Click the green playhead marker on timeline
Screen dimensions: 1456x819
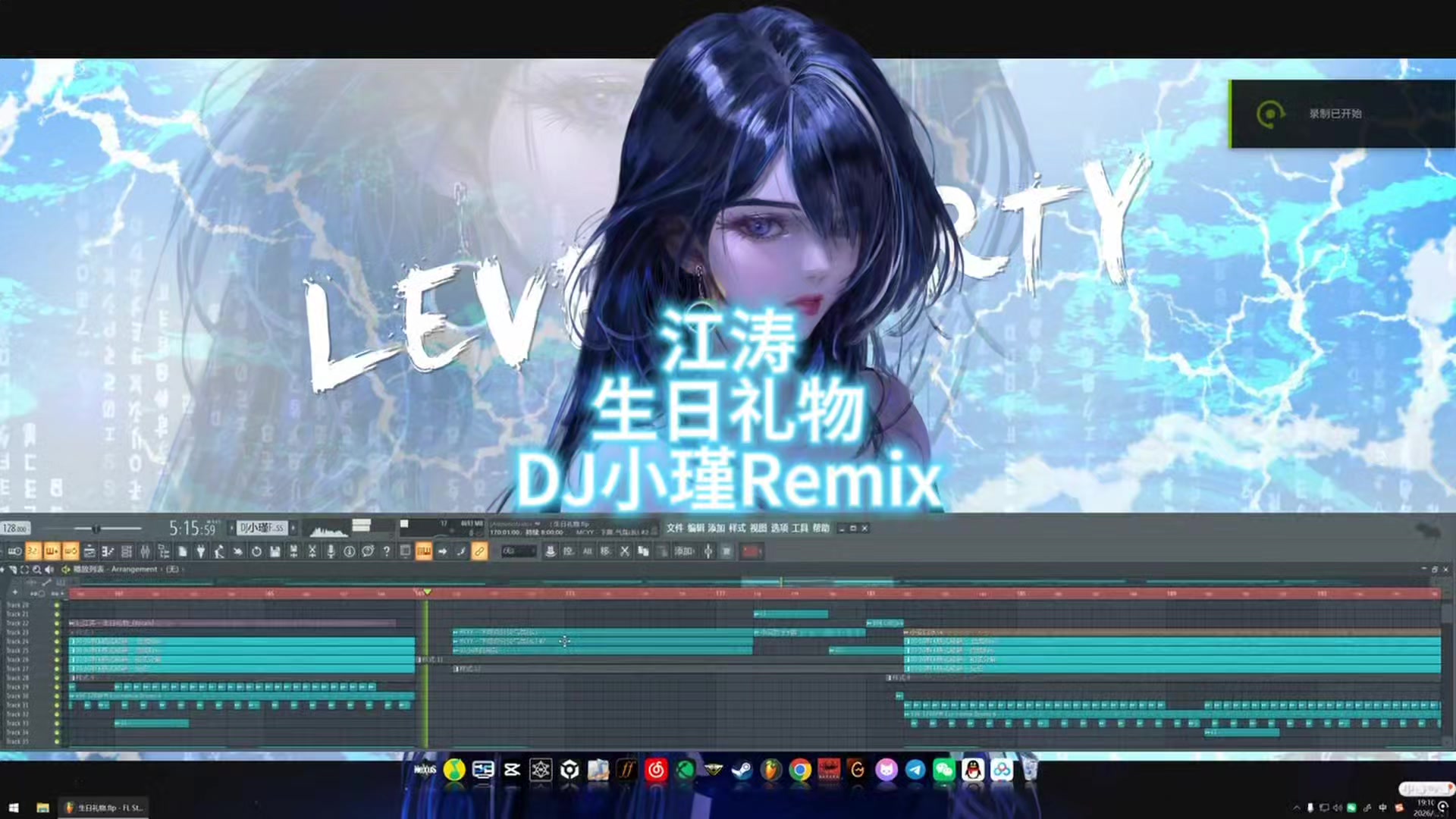click(427, 591)
